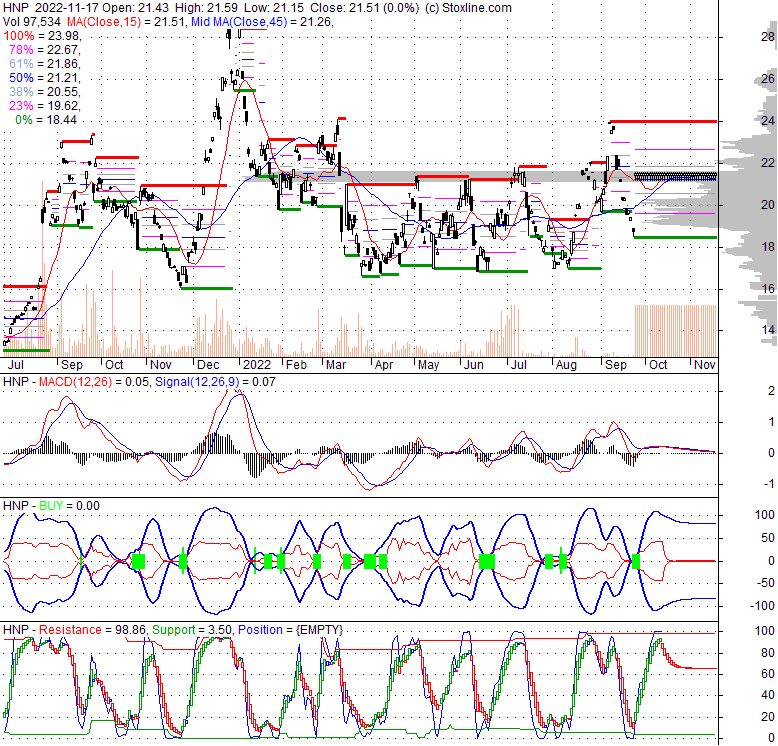The height and width of the screenshot is (746, 778).
Task: Click the 'Aug' month label on axis
Action: point(566,365)
